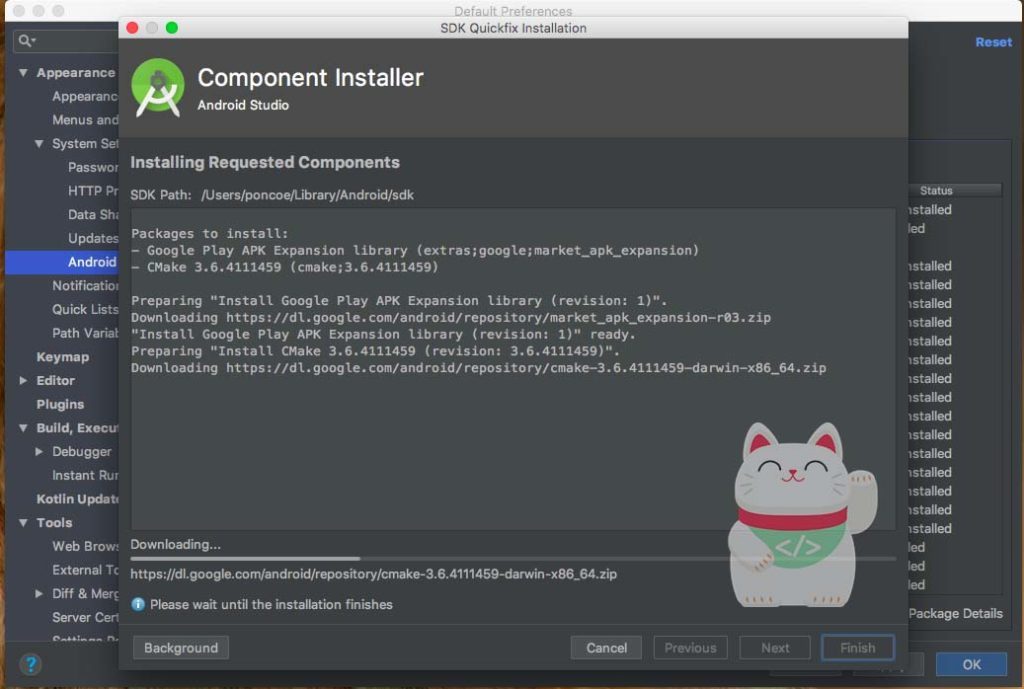The width and height of the screenshot is (1024, 689).
Task: Open Notifications settings item
Action: [x=86, y=285]
